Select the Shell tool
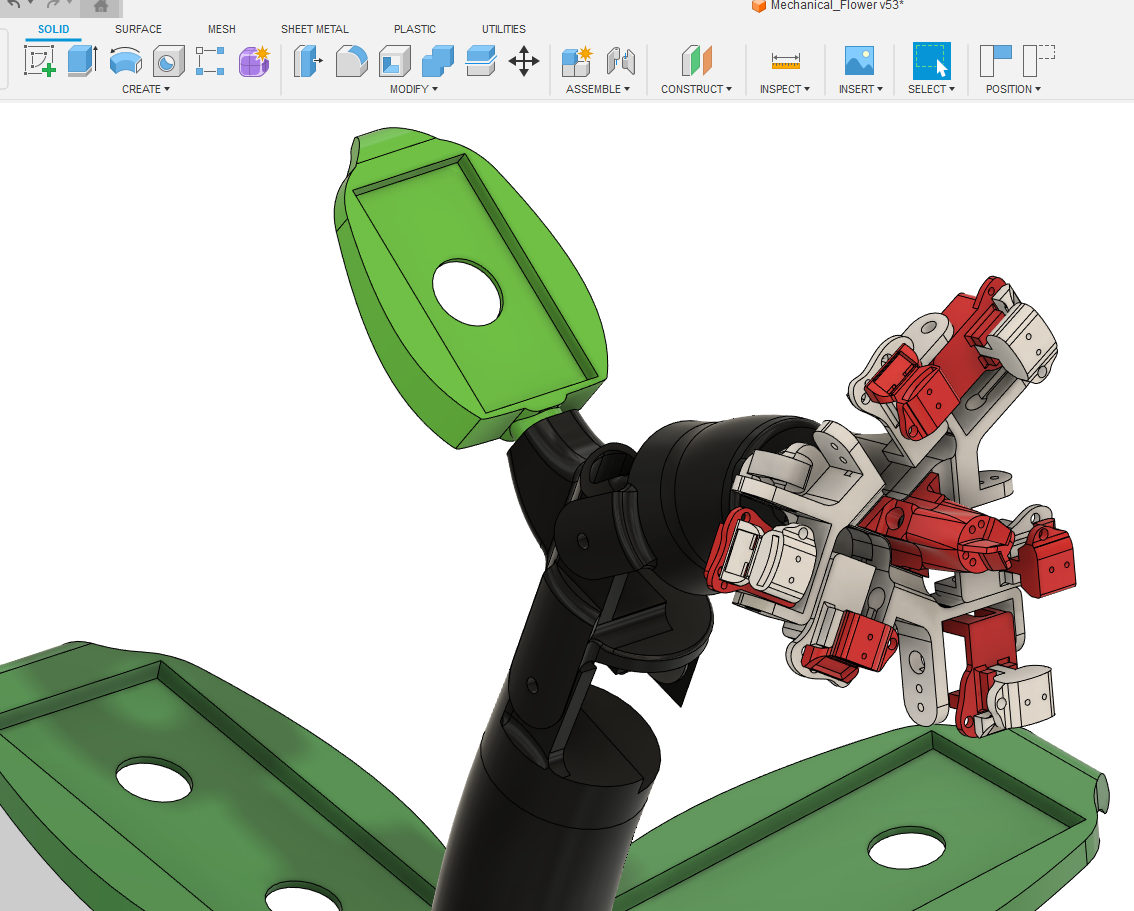This screenshot has width=1134, height=911. click(x=395, y=61)
